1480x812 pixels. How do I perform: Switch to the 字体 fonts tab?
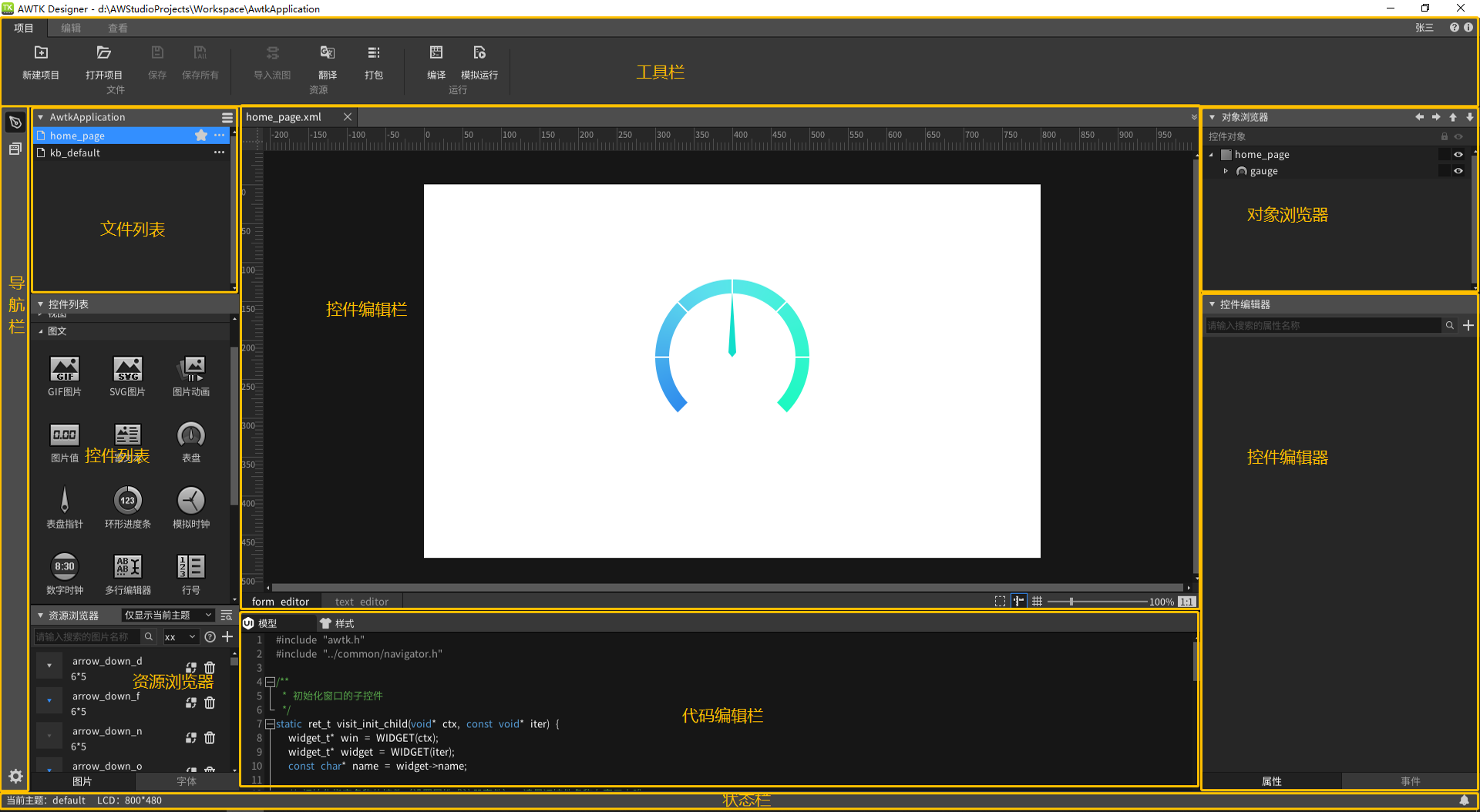[x=187, y=781]
